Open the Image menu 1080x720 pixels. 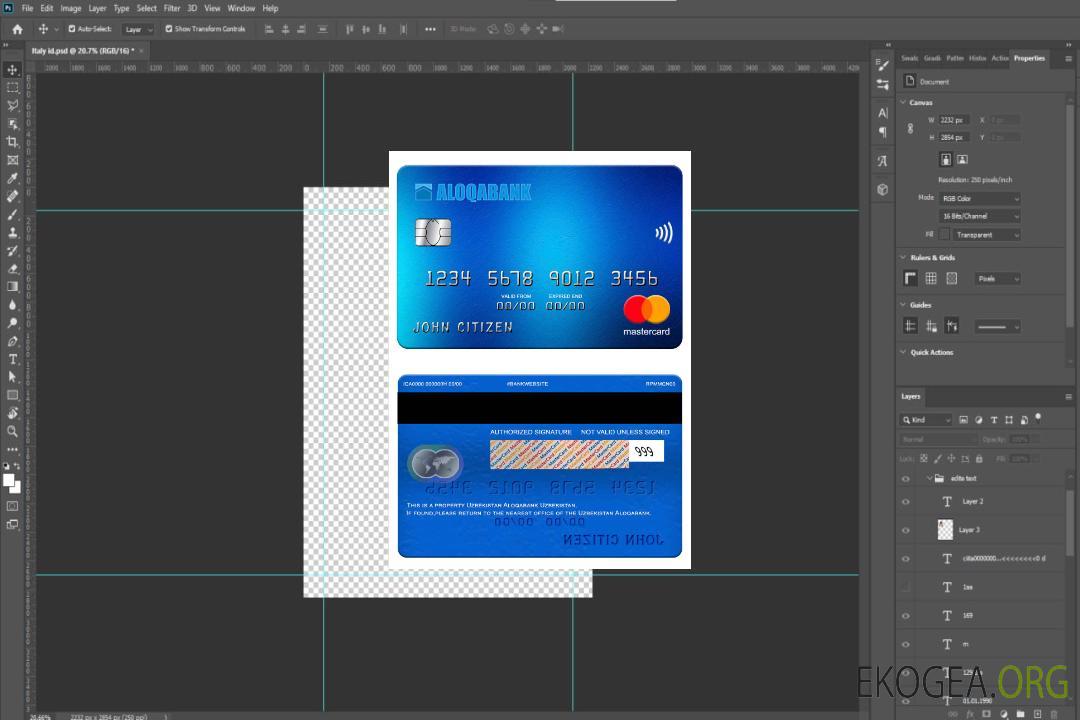70,8
